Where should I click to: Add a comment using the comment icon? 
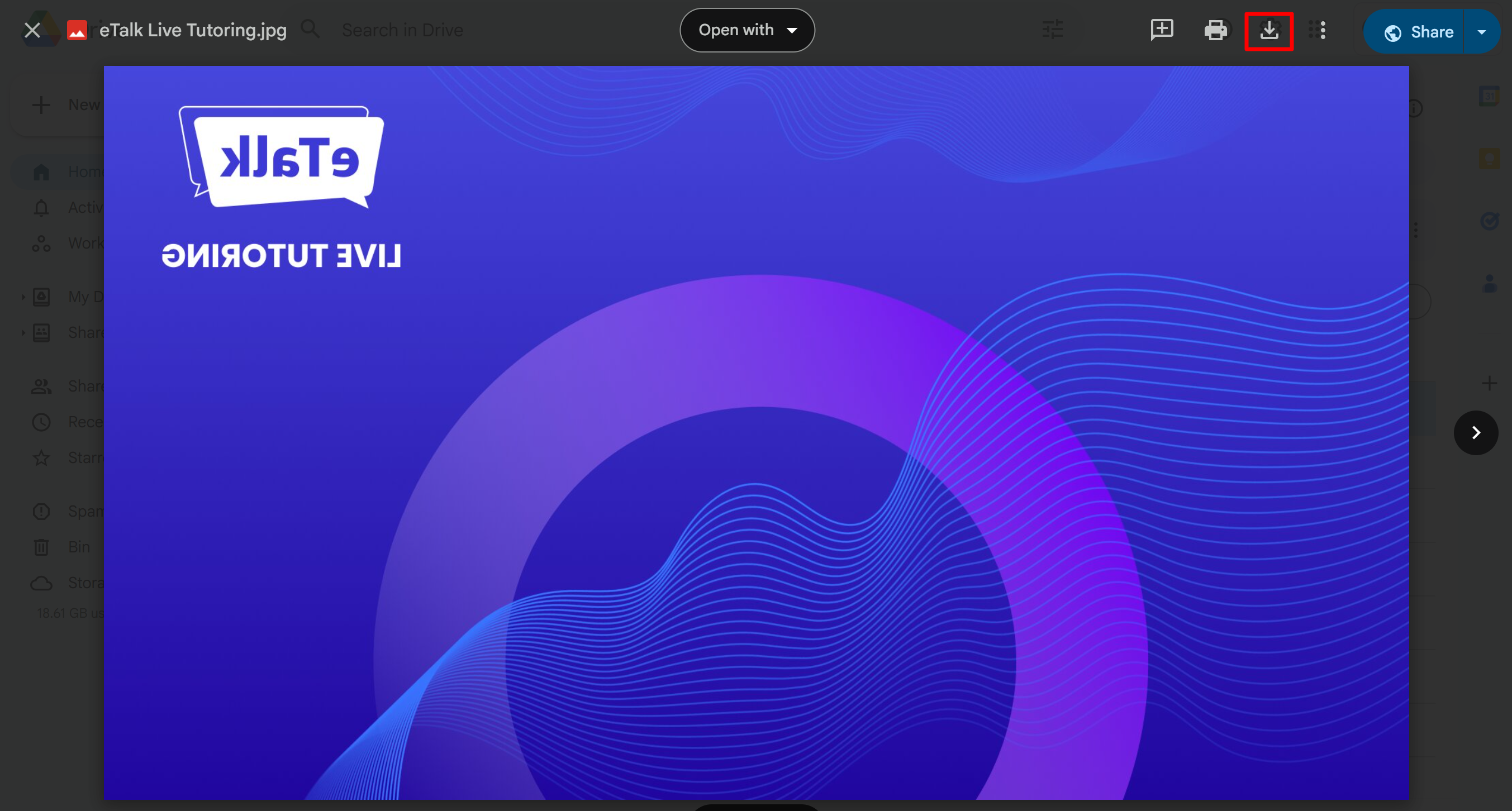tap(1162, 30)
